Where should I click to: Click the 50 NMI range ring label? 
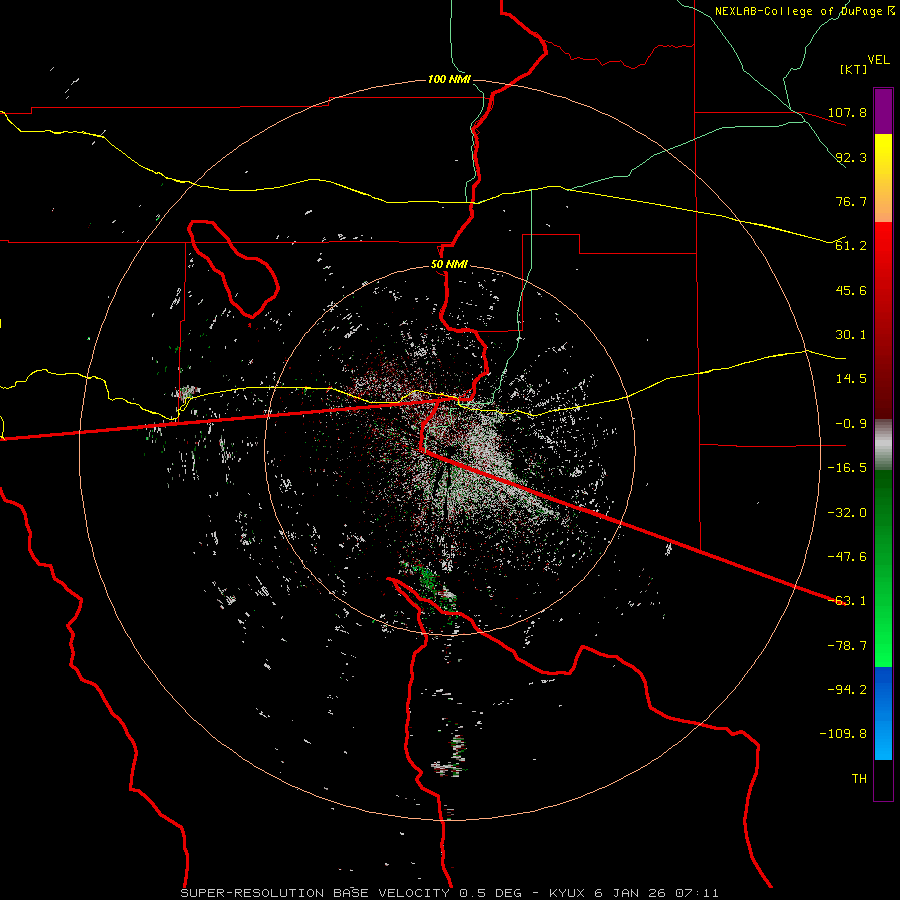tap(449, 265)
